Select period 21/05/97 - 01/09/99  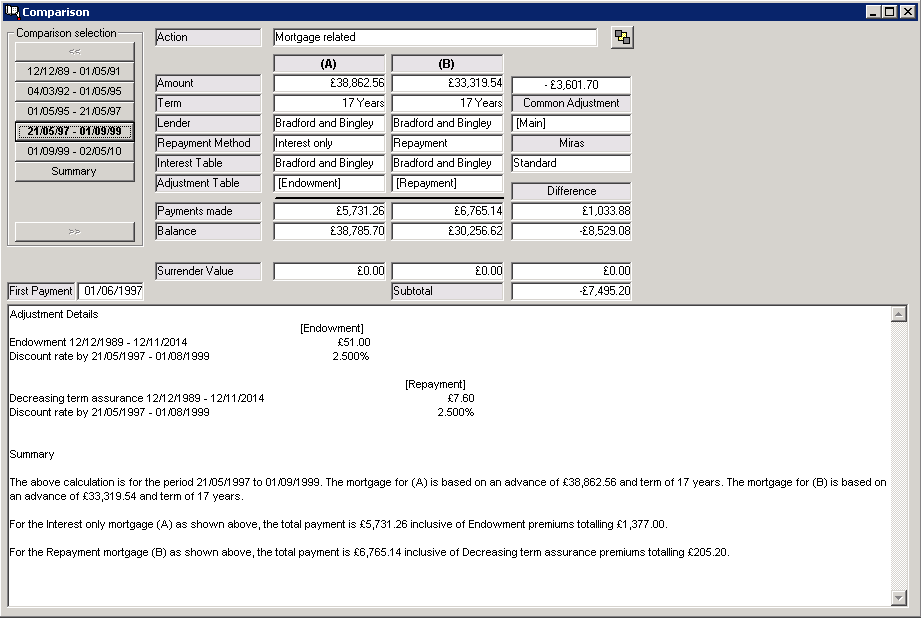[74, 131]
